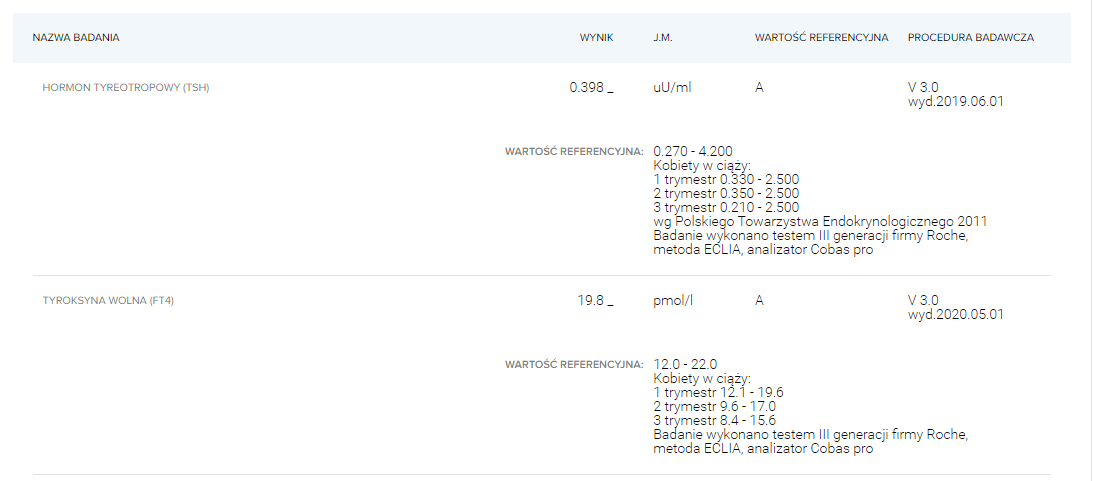Open the HORMON TYREOTROPOWY (TSH) test name

tap(126, 88)
